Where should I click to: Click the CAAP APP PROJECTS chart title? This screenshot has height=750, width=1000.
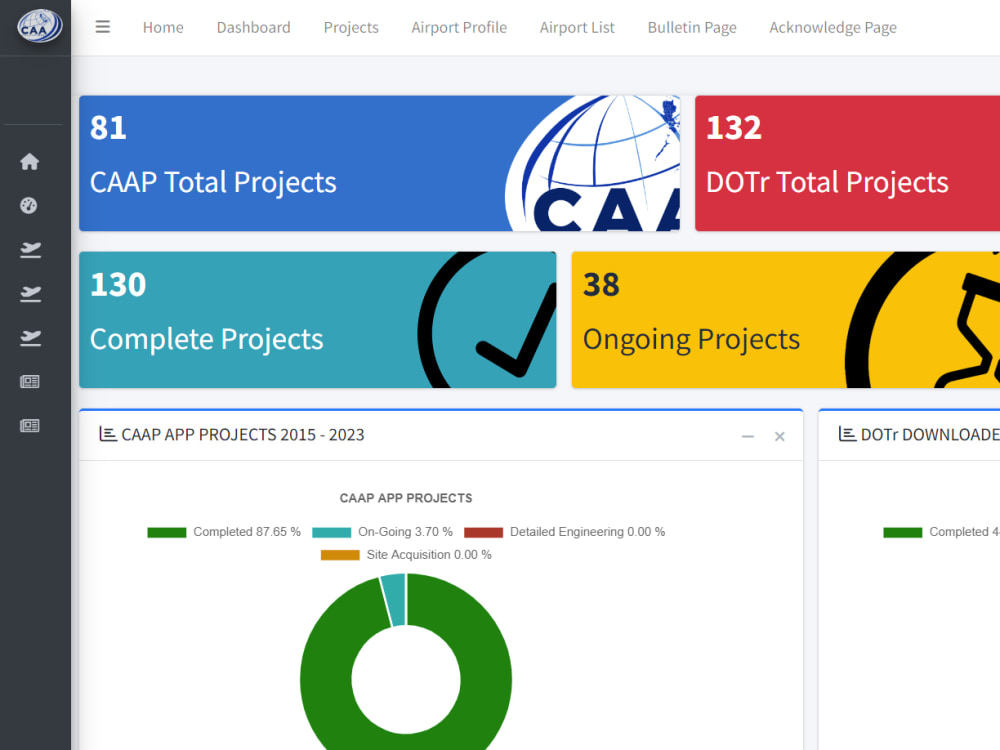tap(406, 498)
